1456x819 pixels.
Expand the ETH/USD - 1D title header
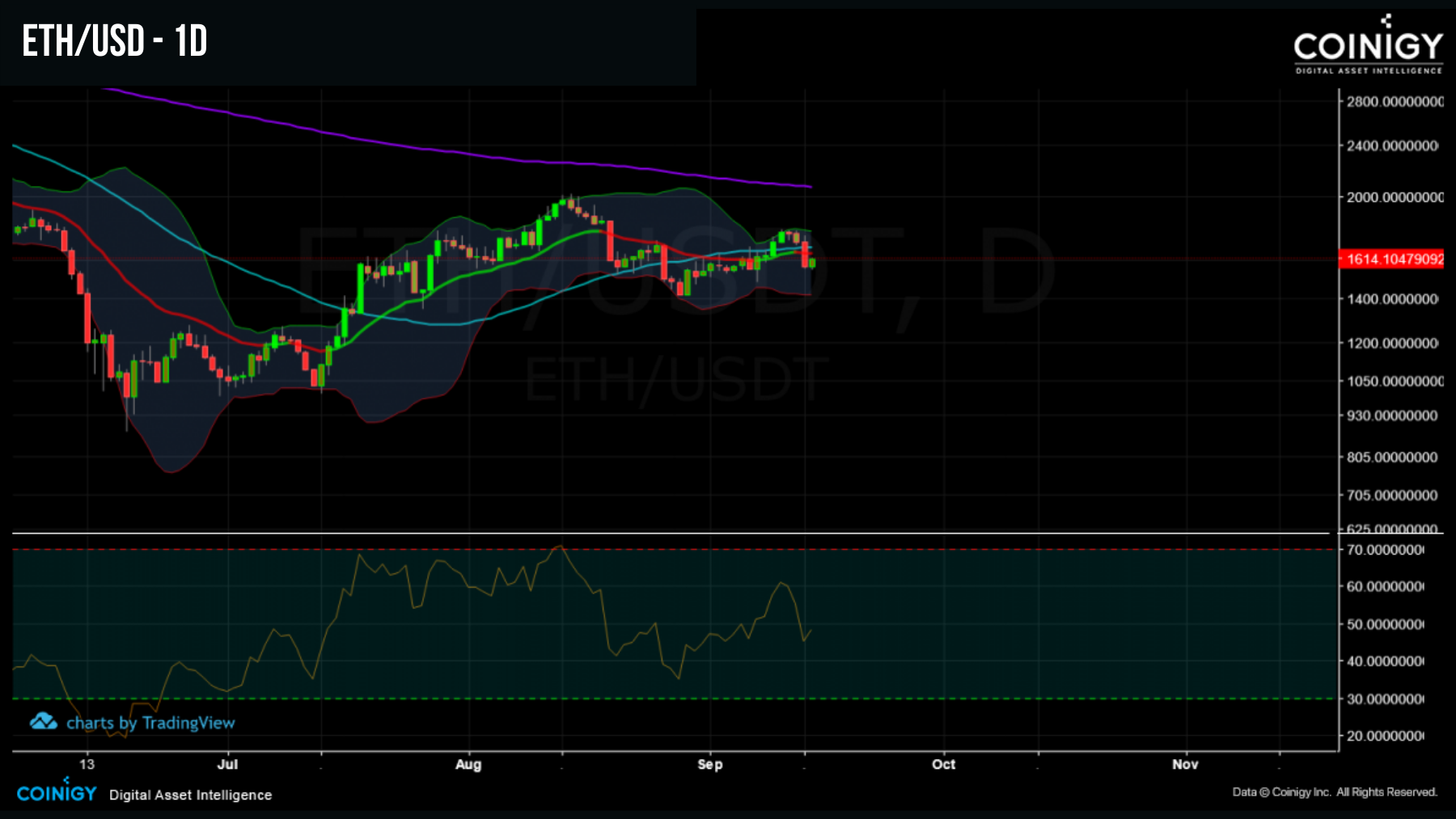[113, 39]
